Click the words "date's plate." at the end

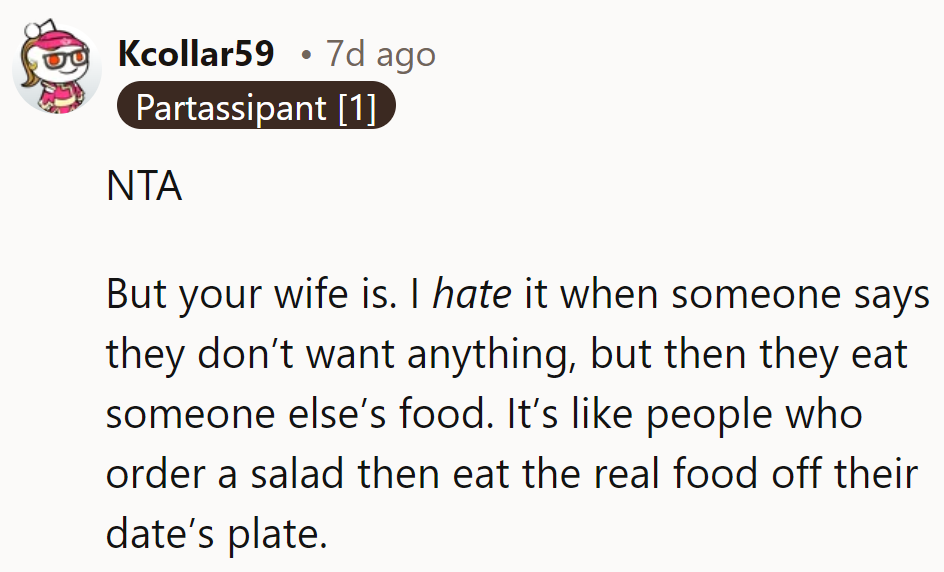pyautogui.click(x=216, y=535)
